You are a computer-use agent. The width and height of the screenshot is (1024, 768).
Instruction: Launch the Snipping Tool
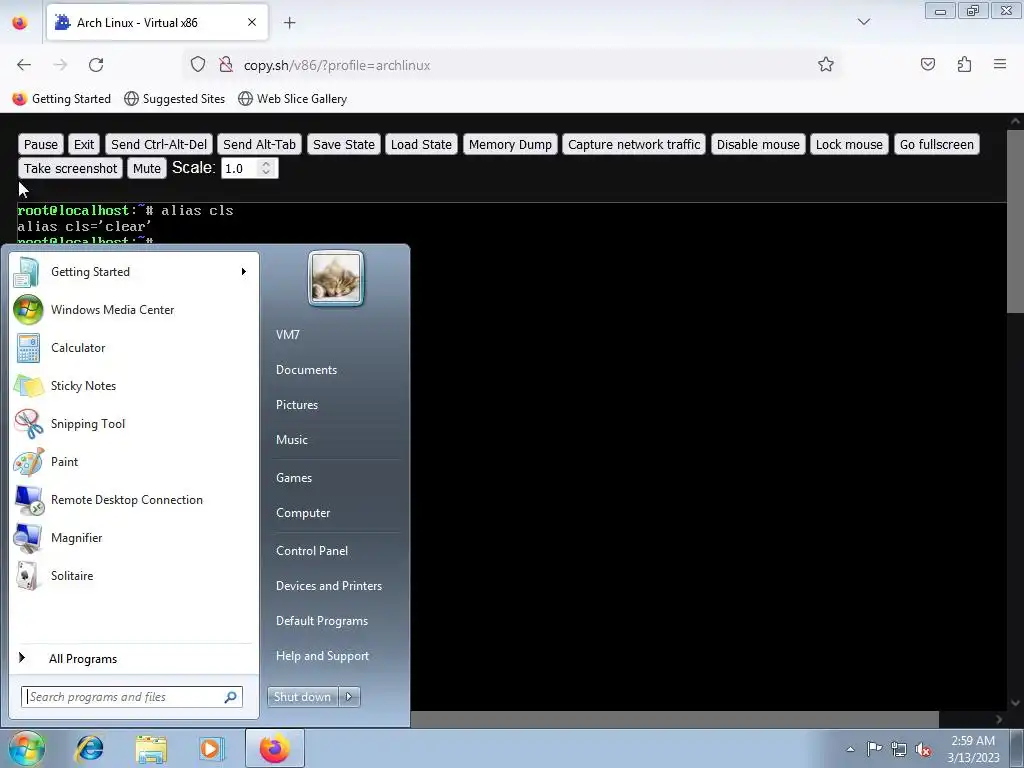pos(134,423)
